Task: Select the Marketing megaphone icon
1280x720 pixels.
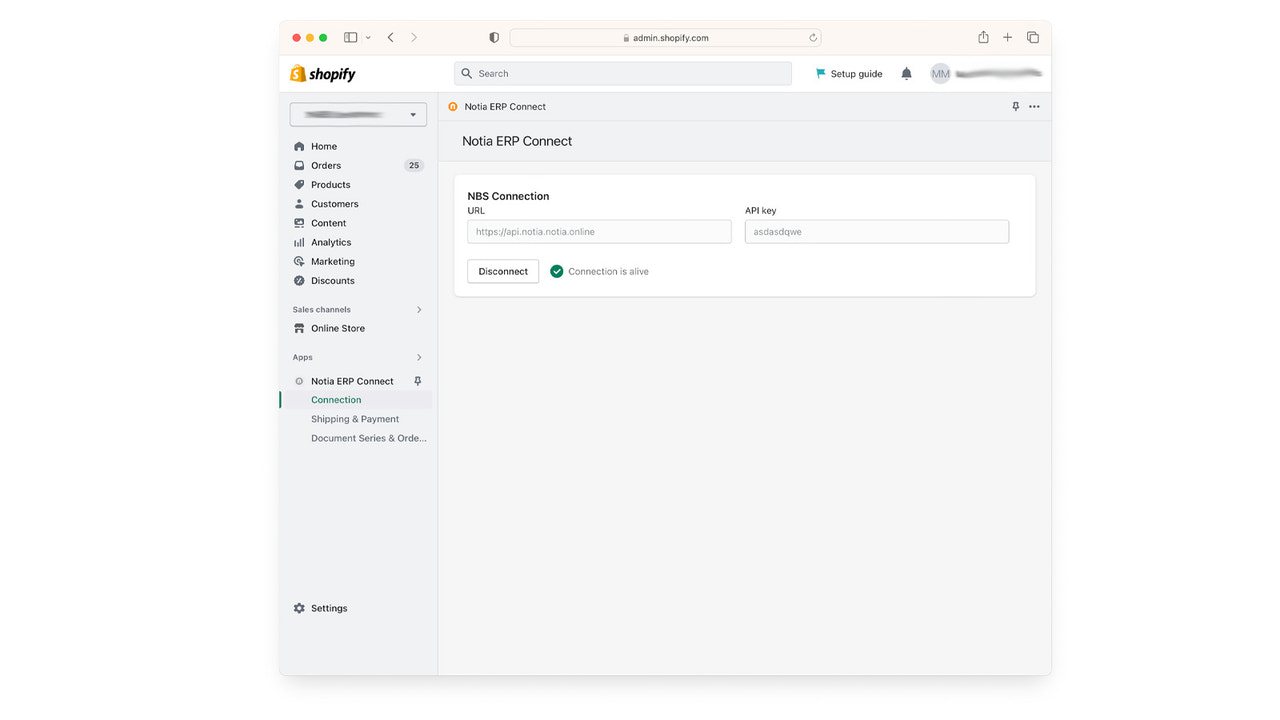Action: click(x=299, y=261)
